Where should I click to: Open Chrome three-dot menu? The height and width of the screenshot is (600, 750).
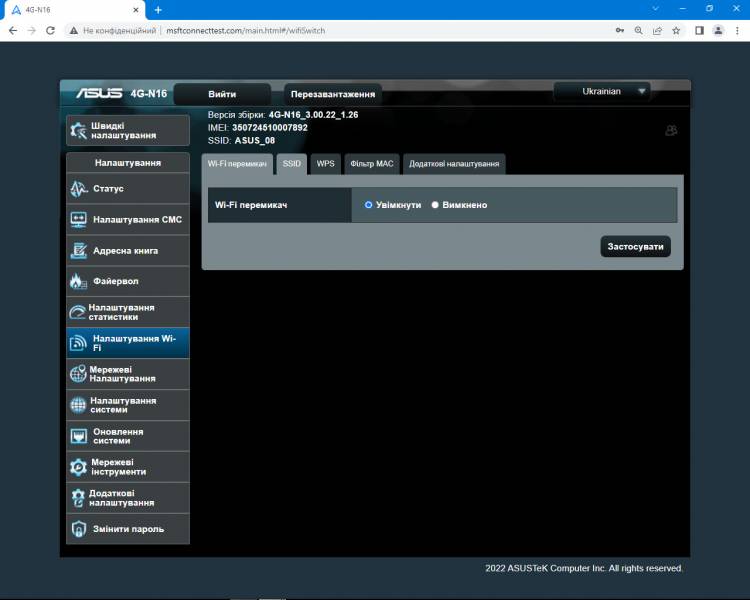tap(737, 31)
